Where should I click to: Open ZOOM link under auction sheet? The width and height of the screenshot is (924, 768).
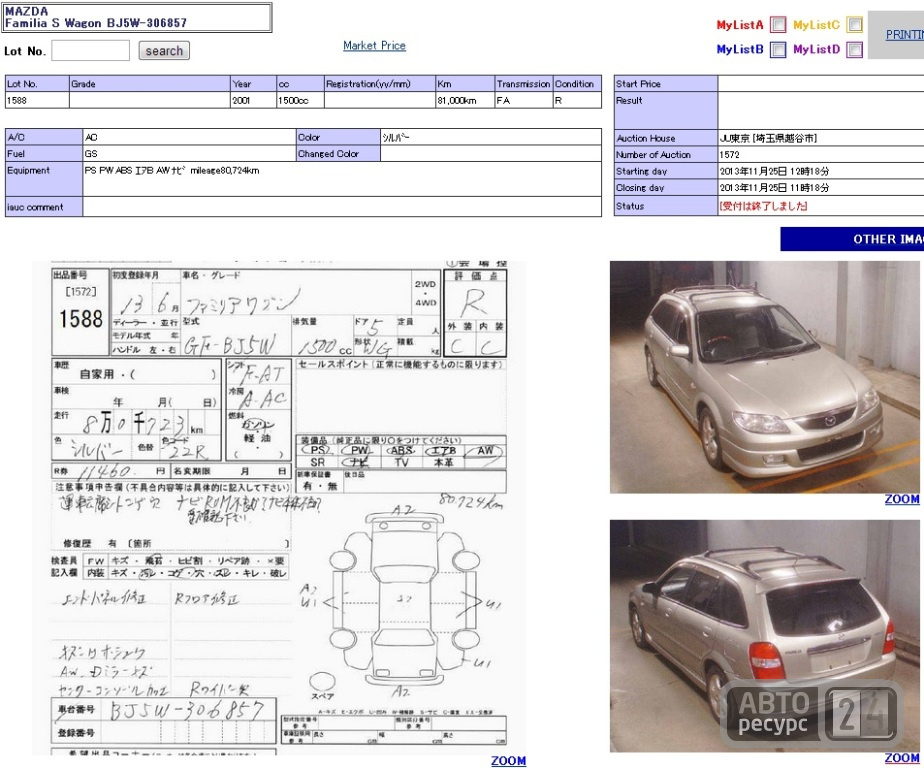[x=509, y=761]
